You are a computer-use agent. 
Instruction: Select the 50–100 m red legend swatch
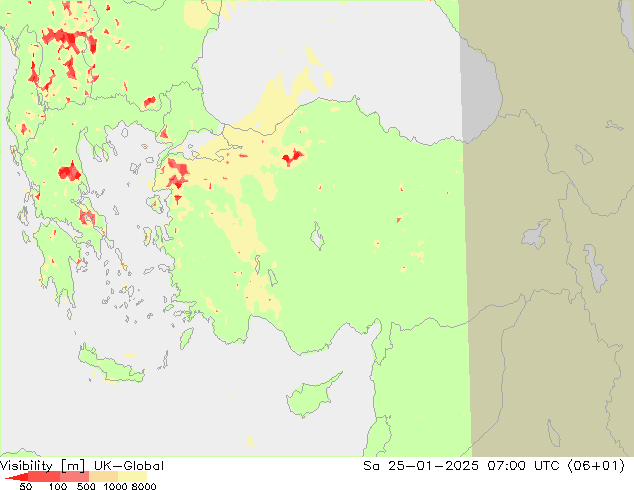(x=44, y=476)
